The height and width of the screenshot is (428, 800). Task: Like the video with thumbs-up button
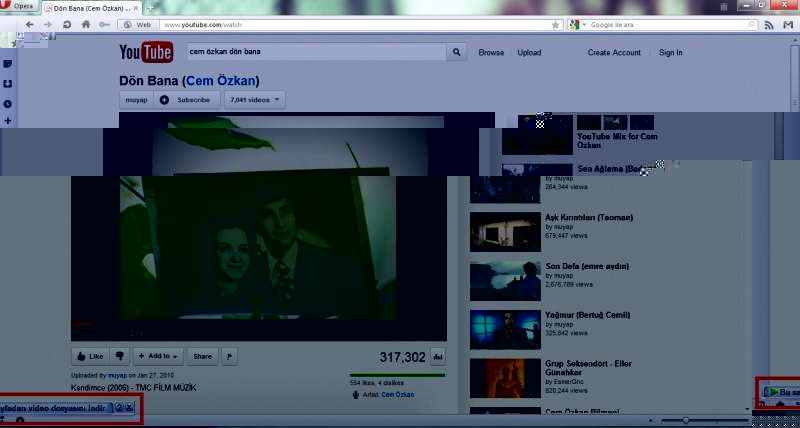(x=91, y=357)
